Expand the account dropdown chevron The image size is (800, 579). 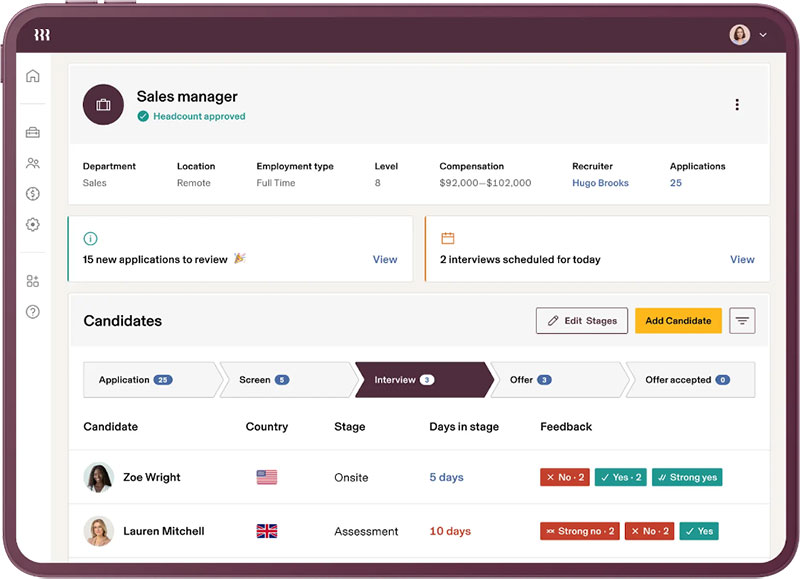pos(763,35)
